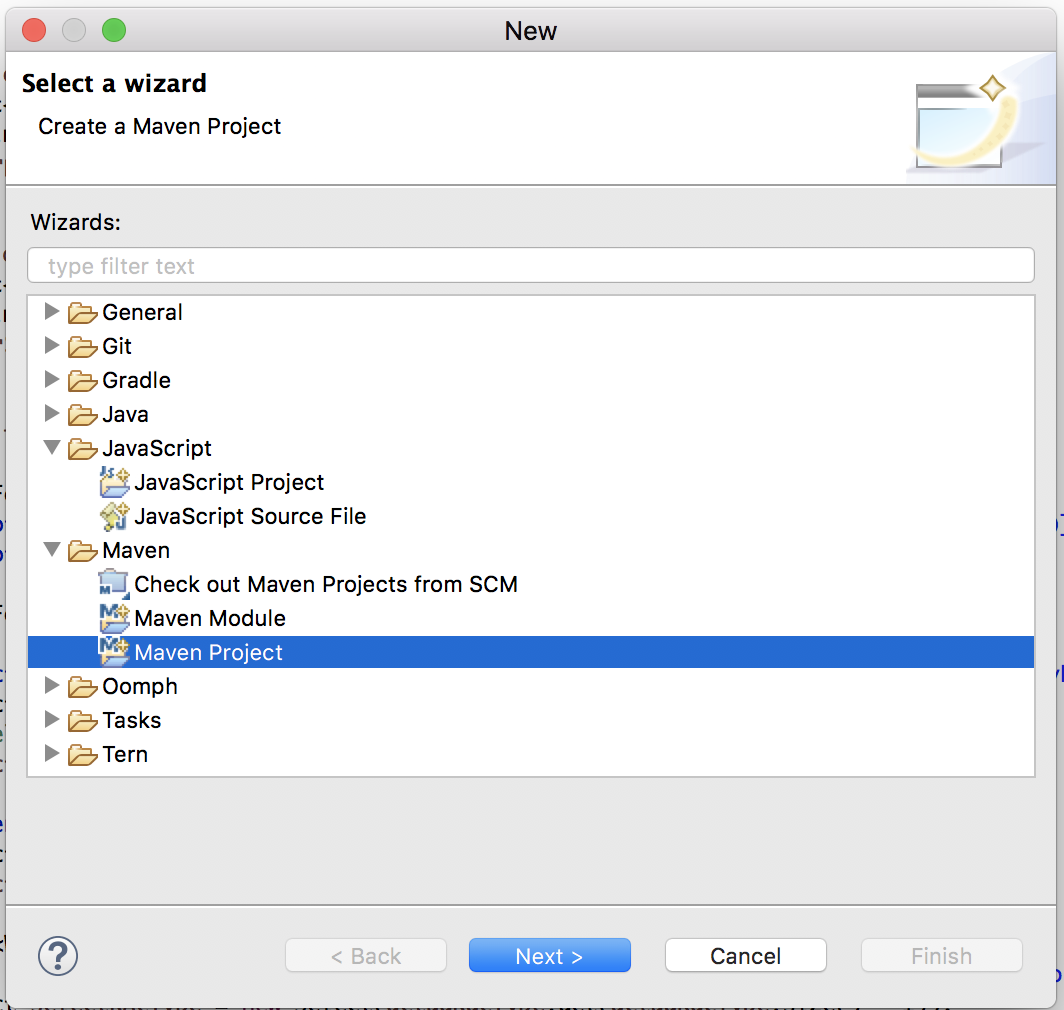Click the Maven Module wizard icon
This screenshot has height=1010, width=1064.
[x=112, y=618]
